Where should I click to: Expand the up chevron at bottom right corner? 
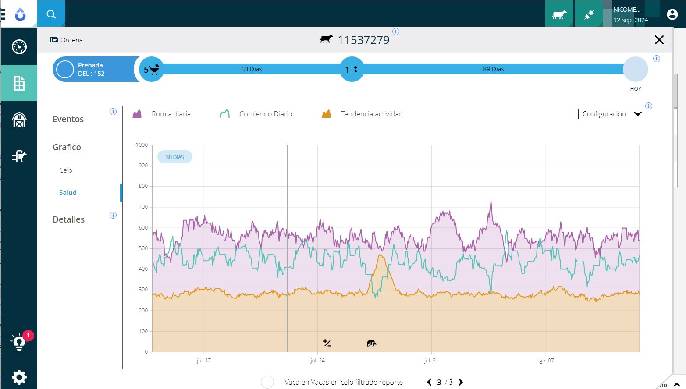[676, 385]
